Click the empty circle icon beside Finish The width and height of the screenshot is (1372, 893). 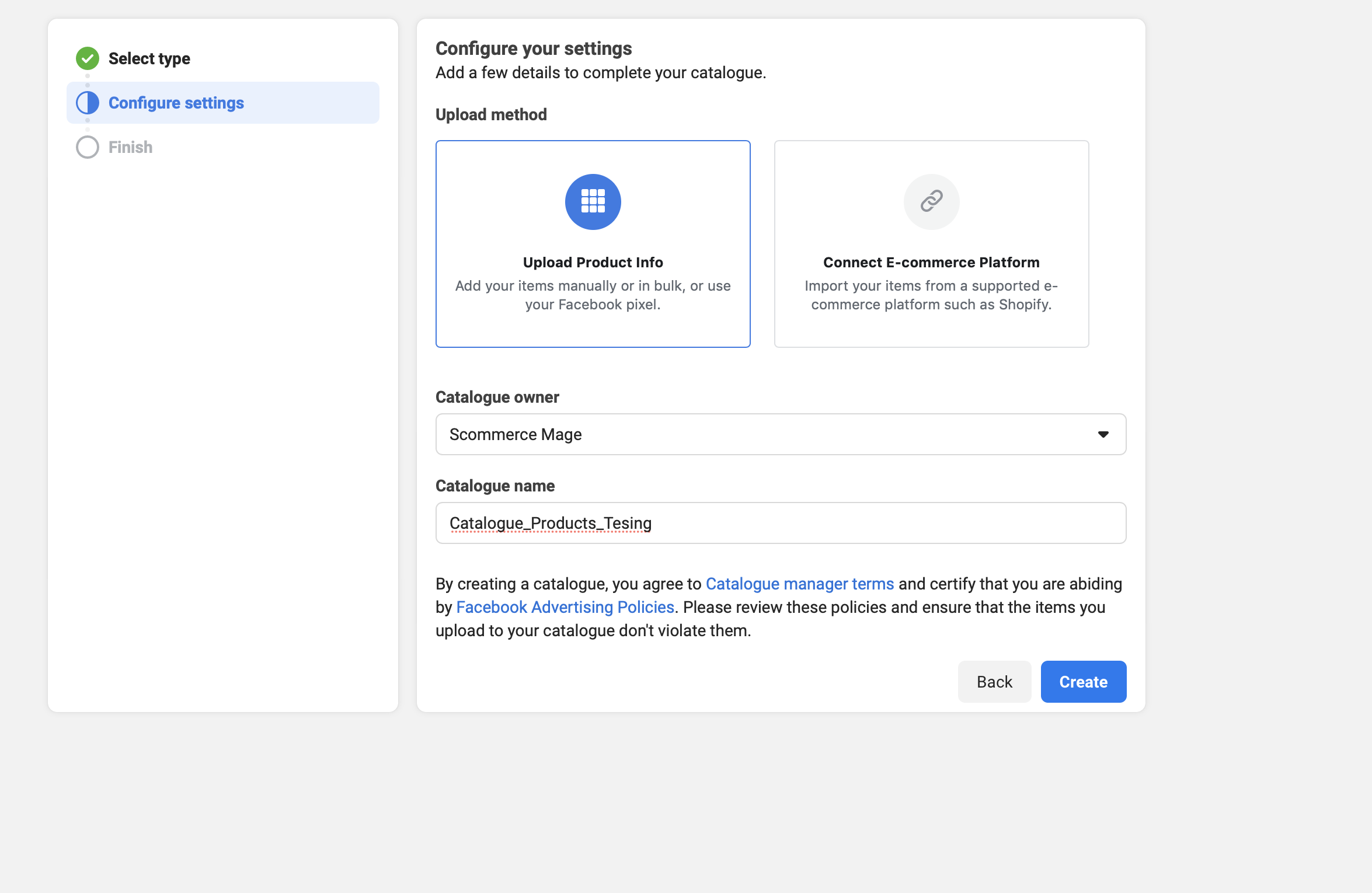[87, 146]
